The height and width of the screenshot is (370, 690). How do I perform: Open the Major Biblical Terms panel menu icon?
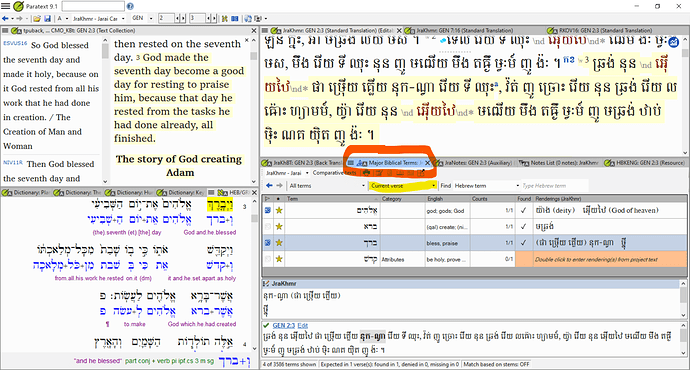click(x=351, y=163)
